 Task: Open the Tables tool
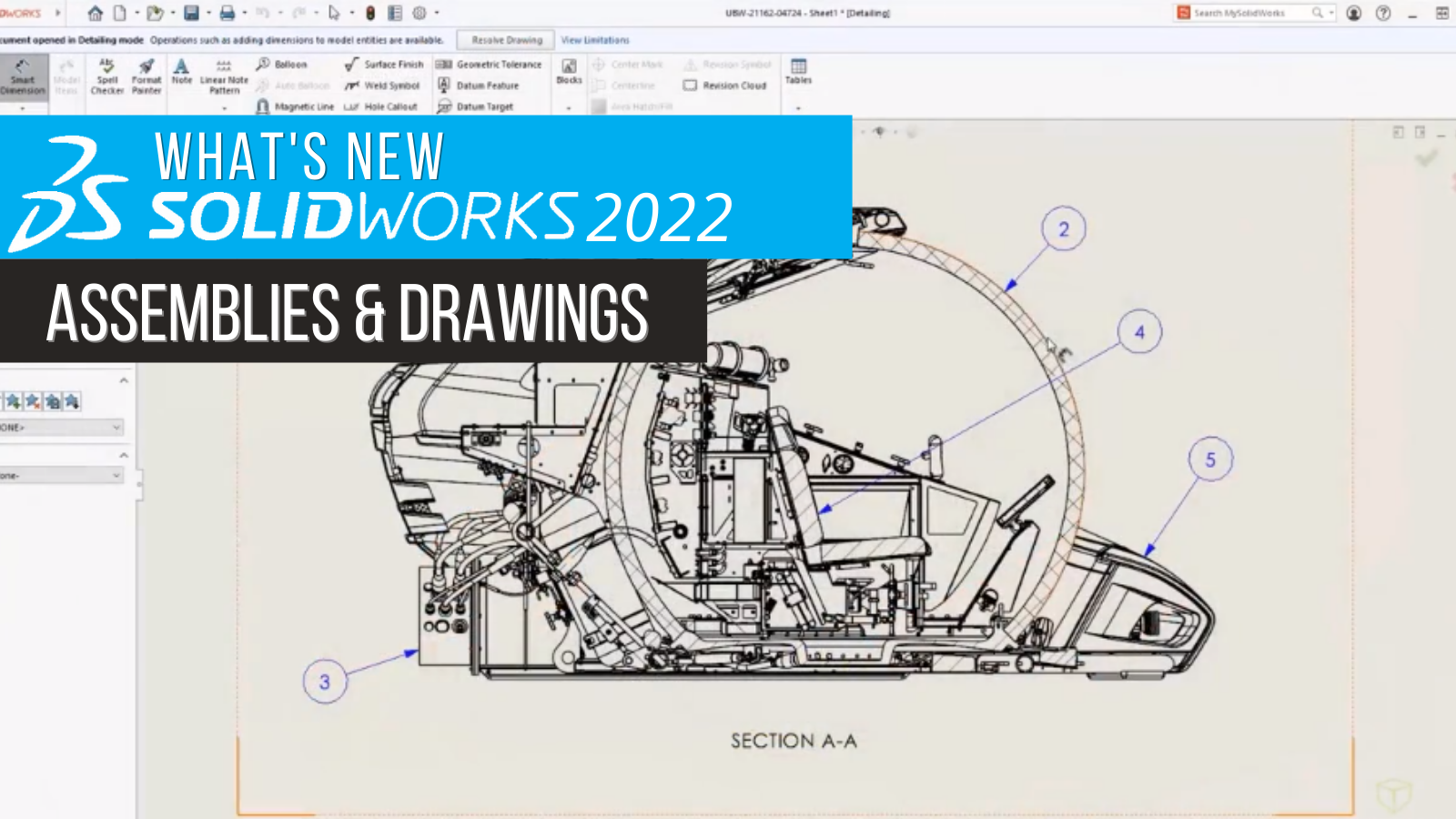[x=798, y=72]
